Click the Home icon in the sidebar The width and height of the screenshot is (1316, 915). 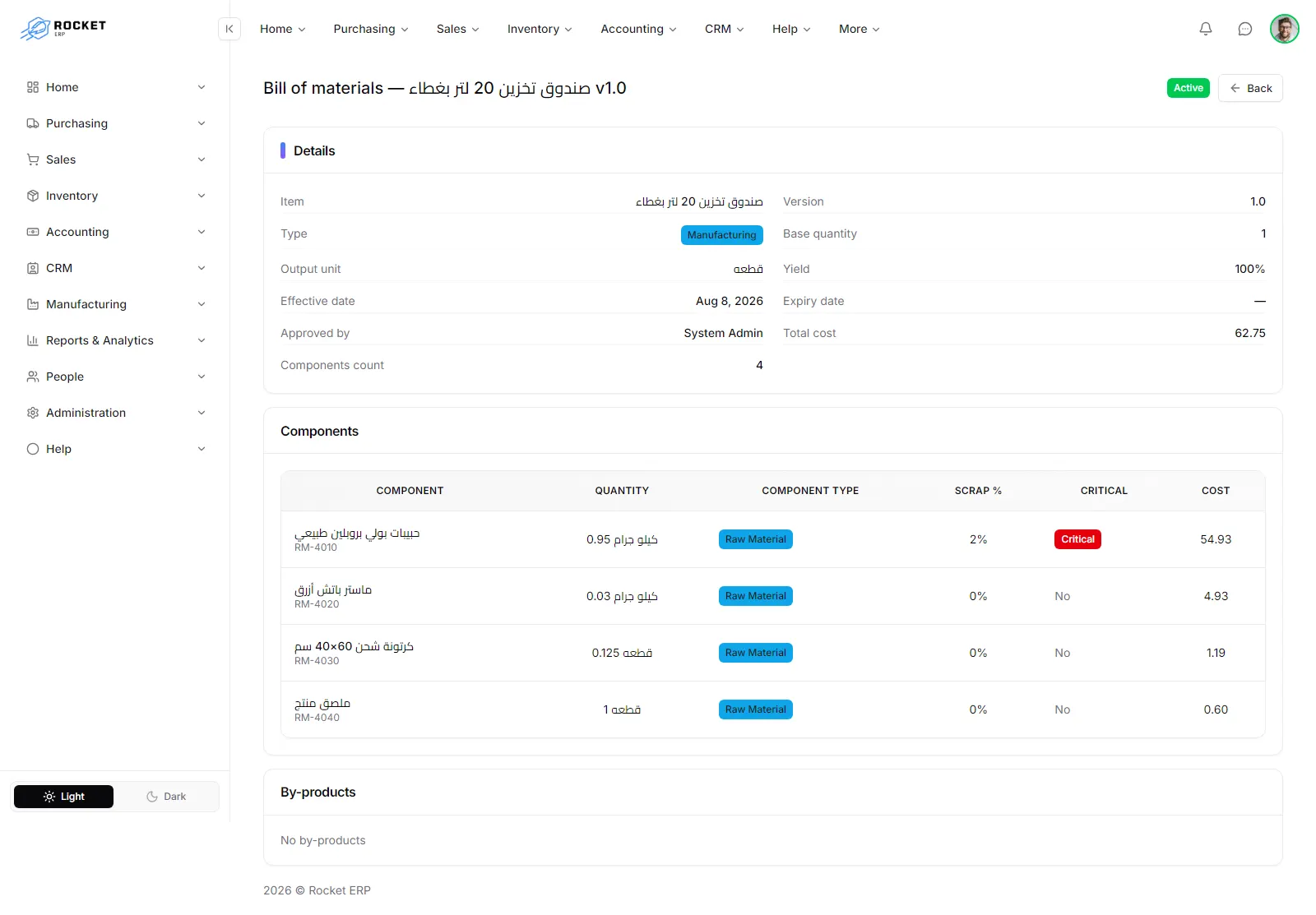pyautogui.click(x=33, y=87)
